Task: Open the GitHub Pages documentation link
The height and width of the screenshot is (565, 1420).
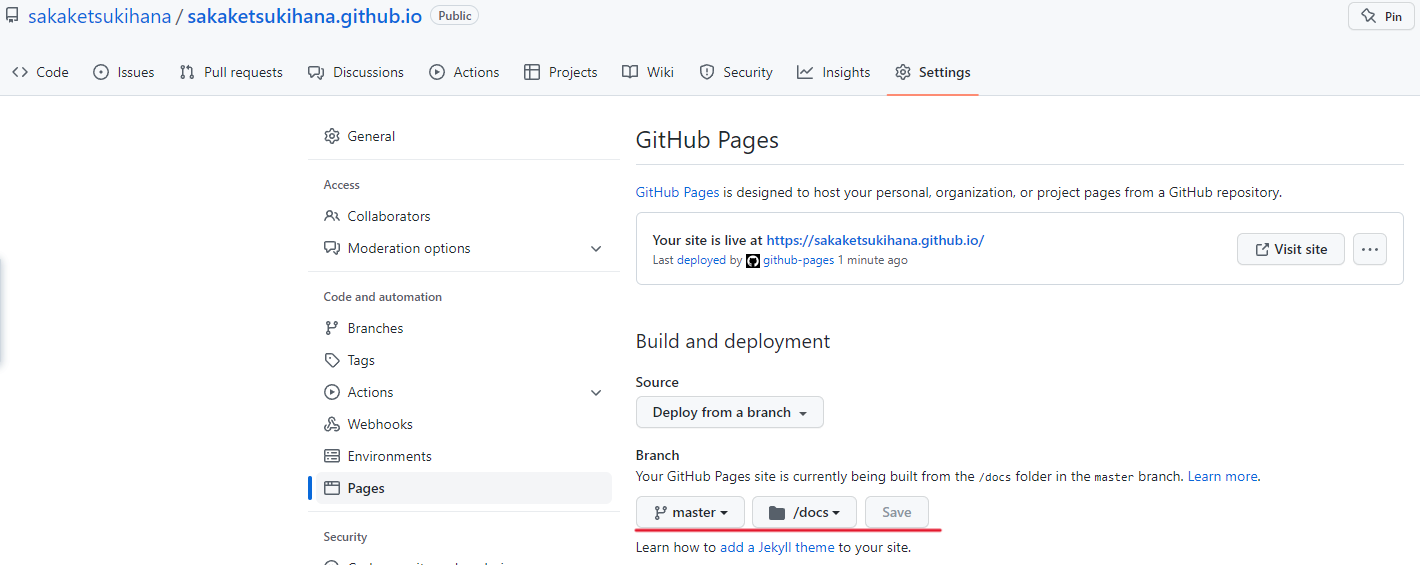Action: tap(677, 192)
